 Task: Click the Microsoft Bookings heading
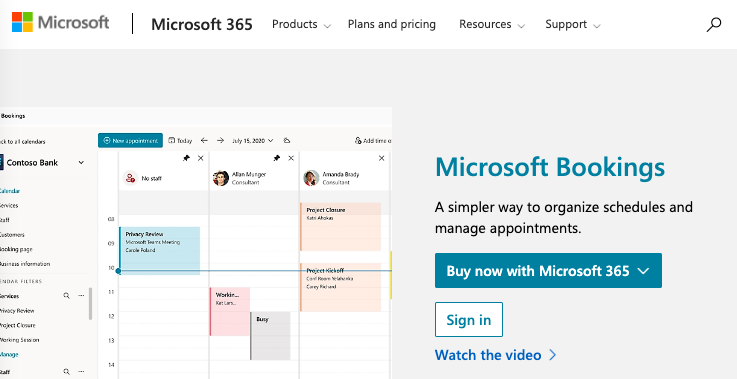pos(550,167)
